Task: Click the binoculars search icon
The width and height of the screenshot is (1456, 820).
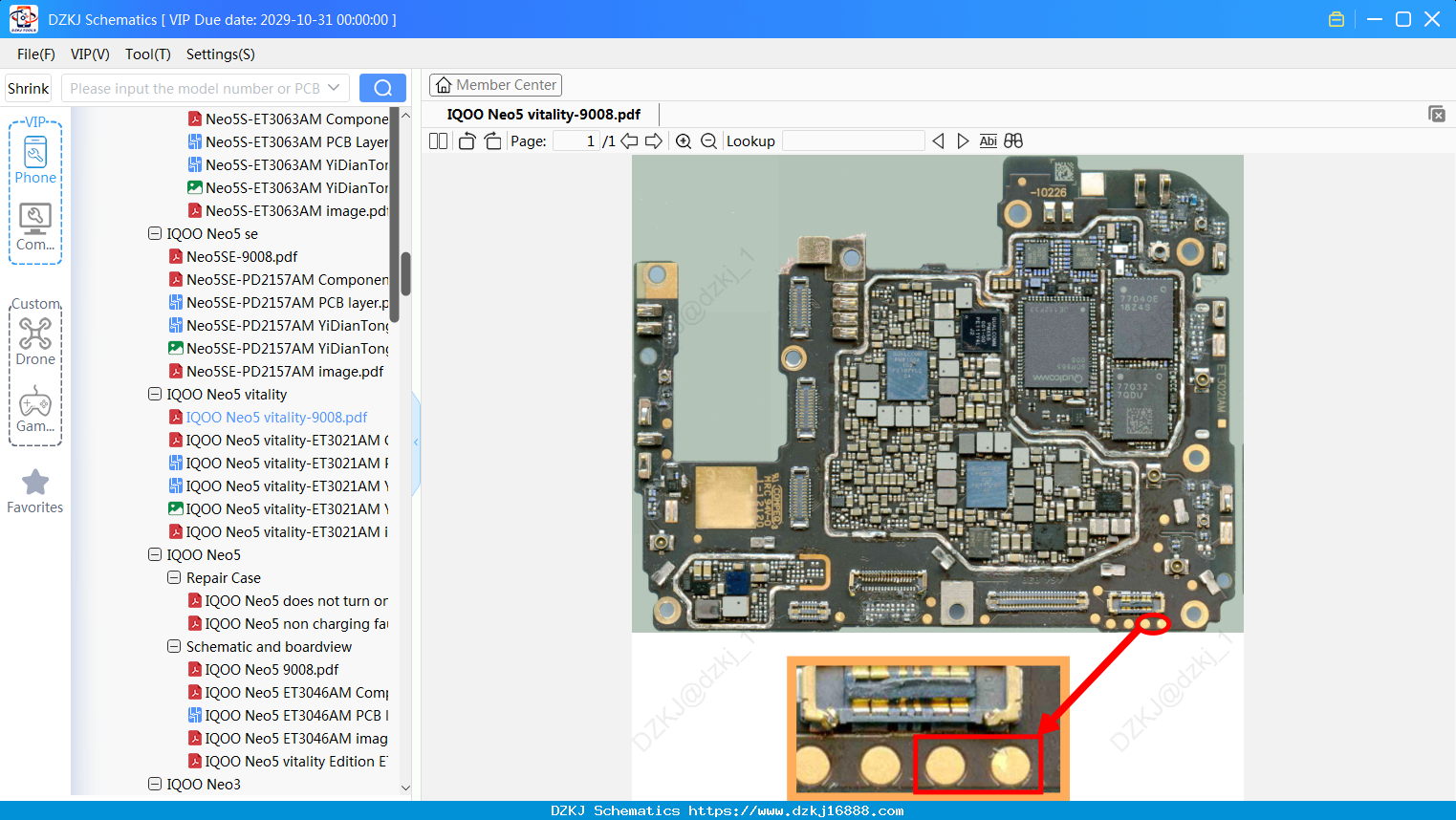Action: (x=1013, y=140)
